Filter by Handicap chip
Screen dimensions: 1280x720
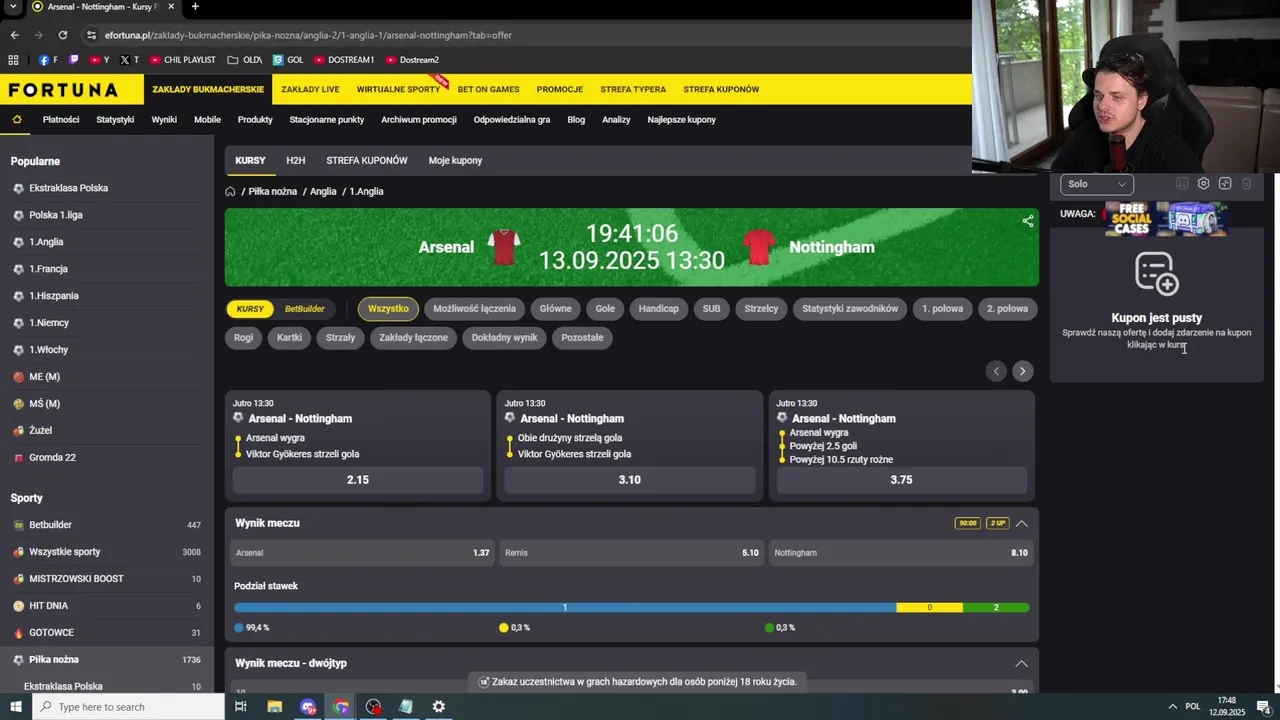coord(658,309)
